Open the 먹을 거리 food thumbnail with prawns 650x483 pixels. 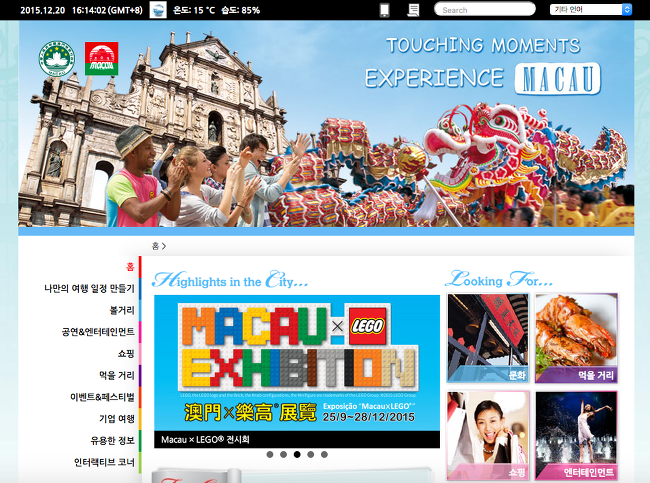(576, 338)
